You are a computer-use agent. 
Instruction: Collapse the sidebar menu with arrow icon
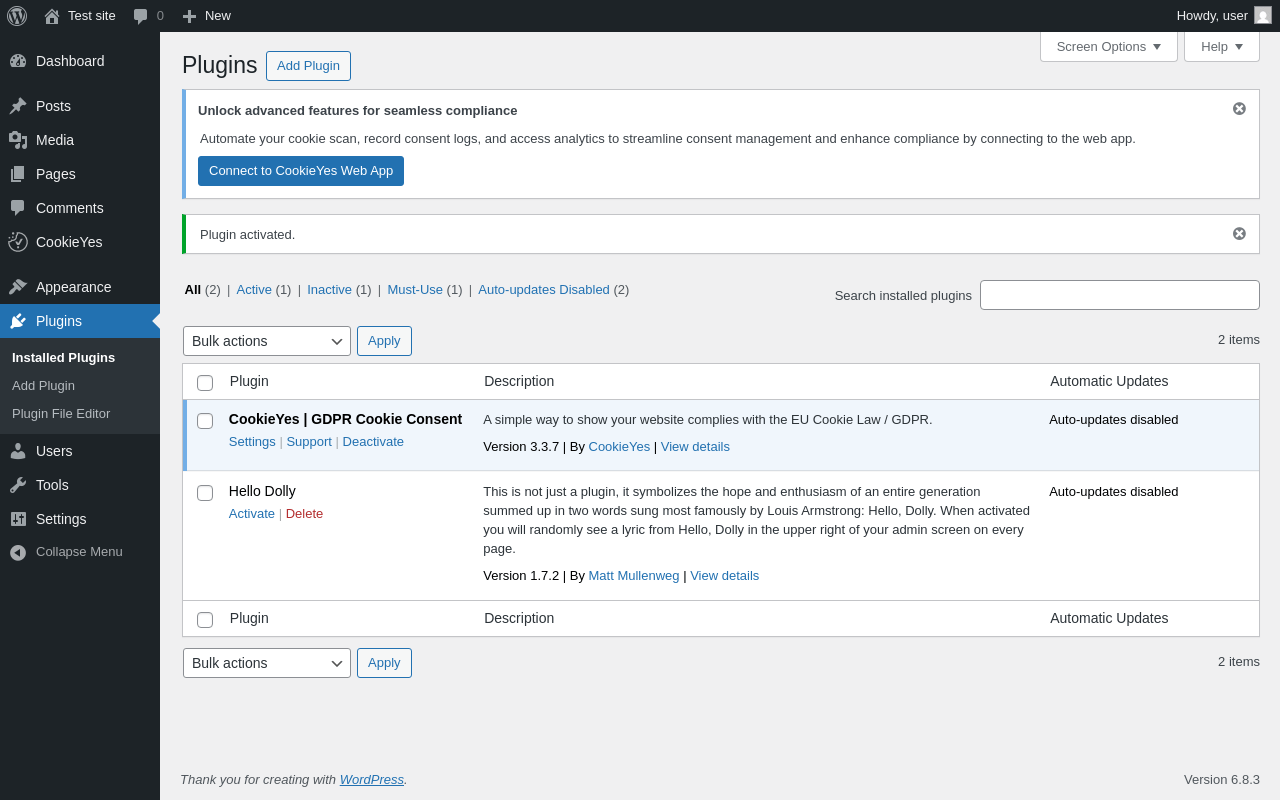[x=18, y=552]
